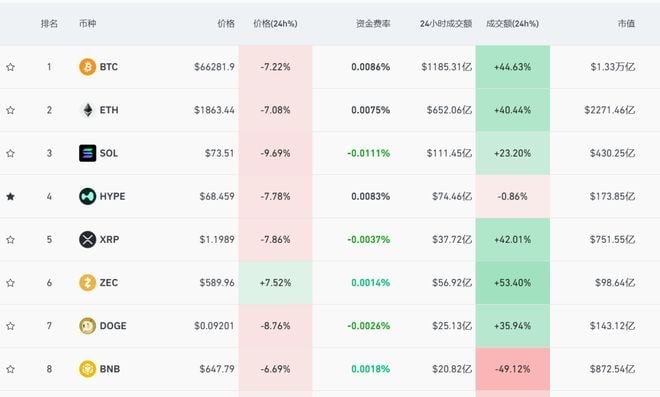660x397 pixels.
Task: Click the BTC Bitcoin coin icon
Action: [88, 67]
